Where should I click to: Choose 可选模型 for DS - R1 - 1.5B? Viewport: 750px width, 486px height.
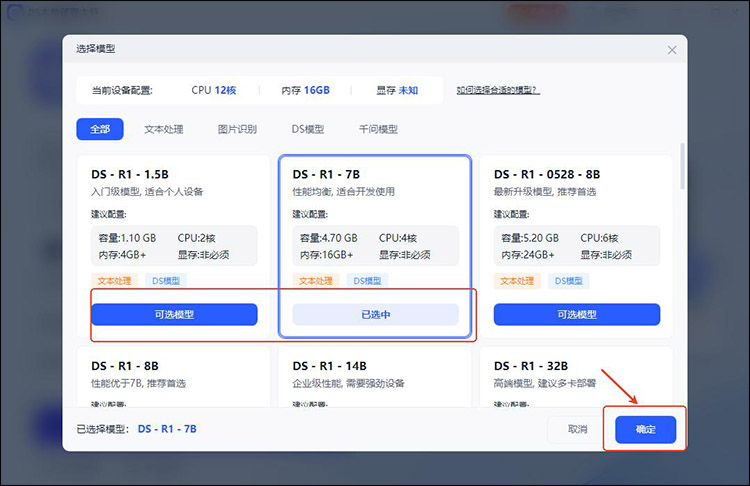tap(174, 314)
